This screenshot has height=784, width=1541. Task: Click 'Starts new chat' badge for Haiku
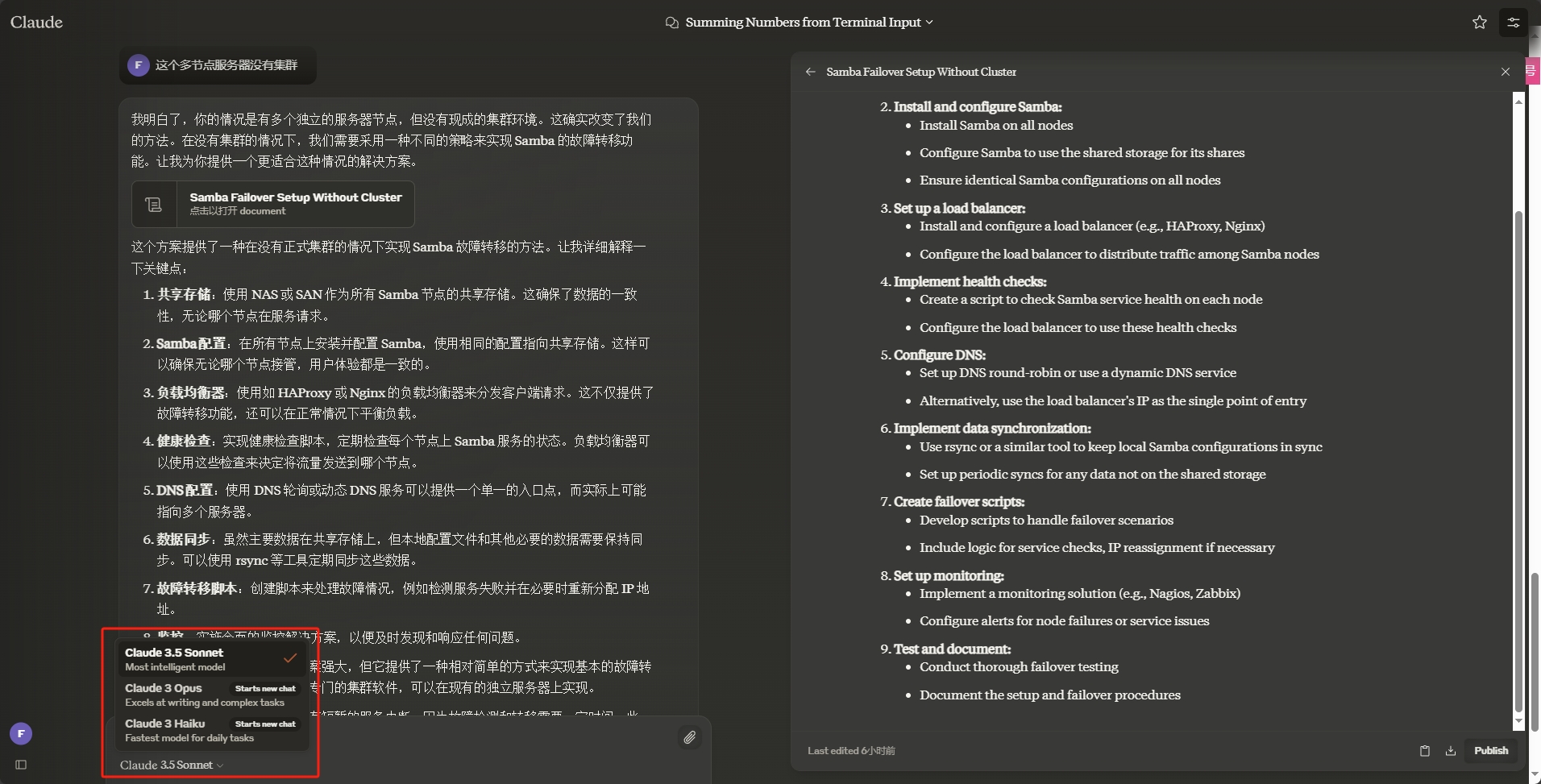[265, 724]
